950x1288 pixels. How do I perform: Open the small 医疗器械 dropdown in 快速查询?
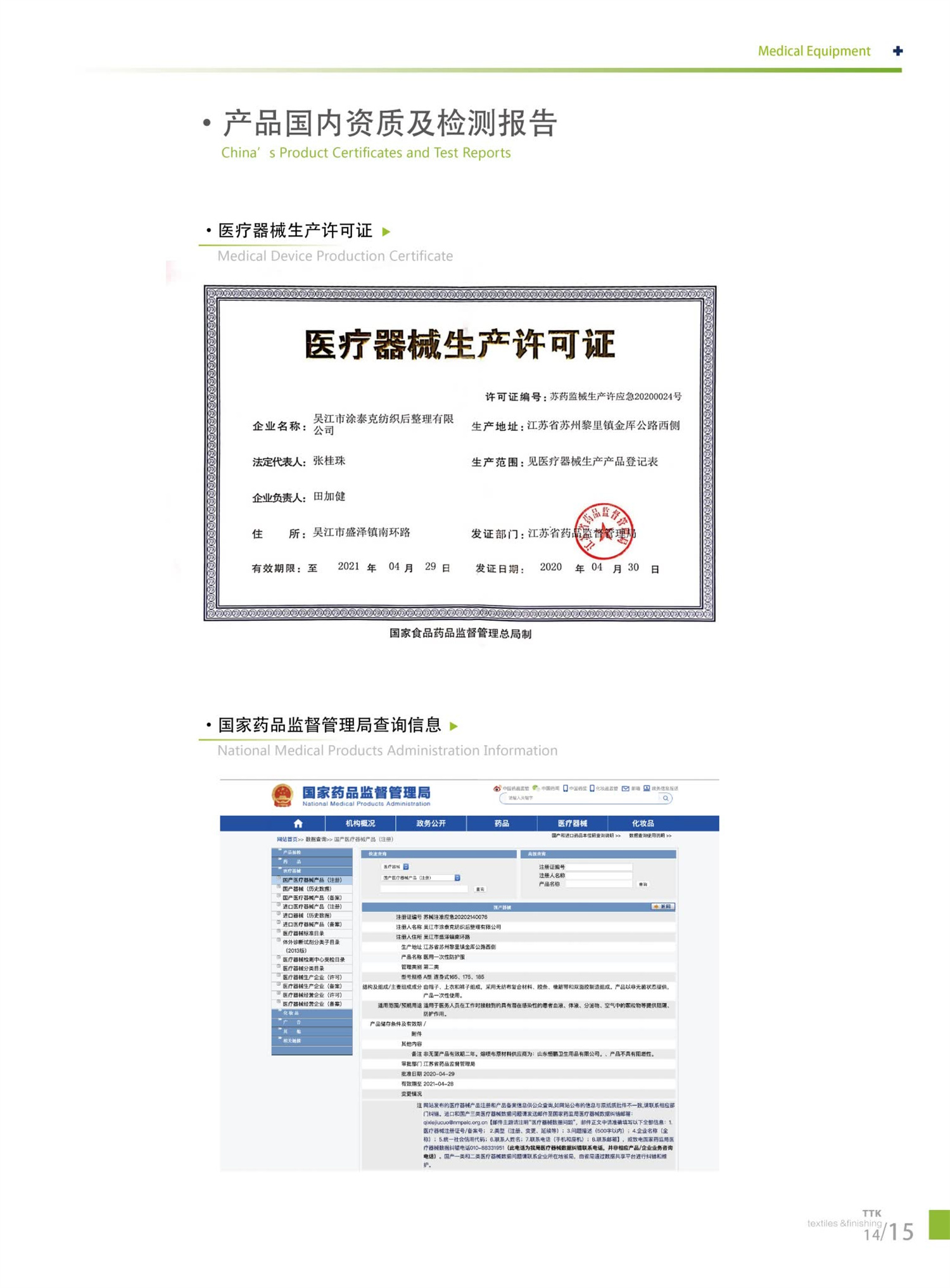pyautogui.click(x=396, y=867)
